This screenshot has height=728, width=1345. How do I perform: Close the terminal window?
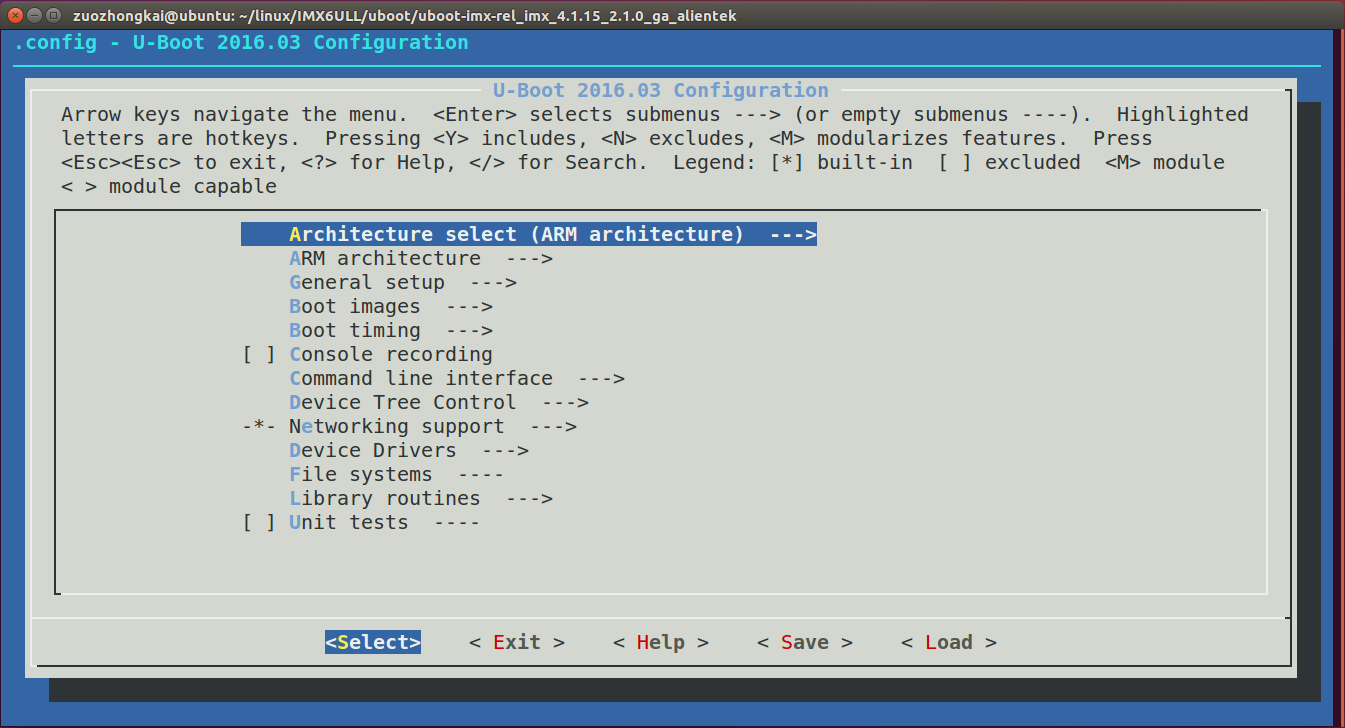point(15,15)
